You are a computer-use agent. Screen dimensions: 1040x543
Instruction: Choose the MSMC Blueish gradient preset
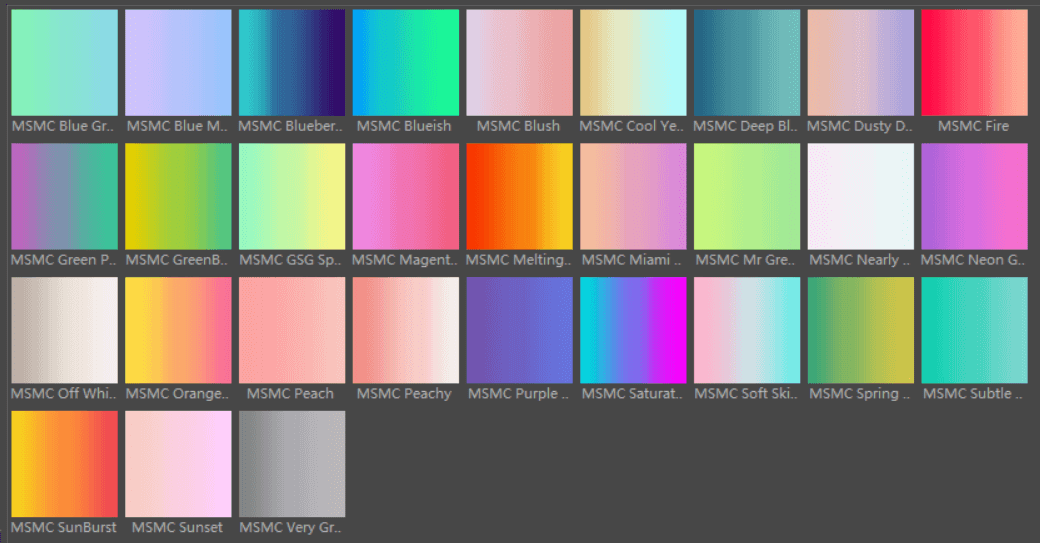[x=406, y=63]
